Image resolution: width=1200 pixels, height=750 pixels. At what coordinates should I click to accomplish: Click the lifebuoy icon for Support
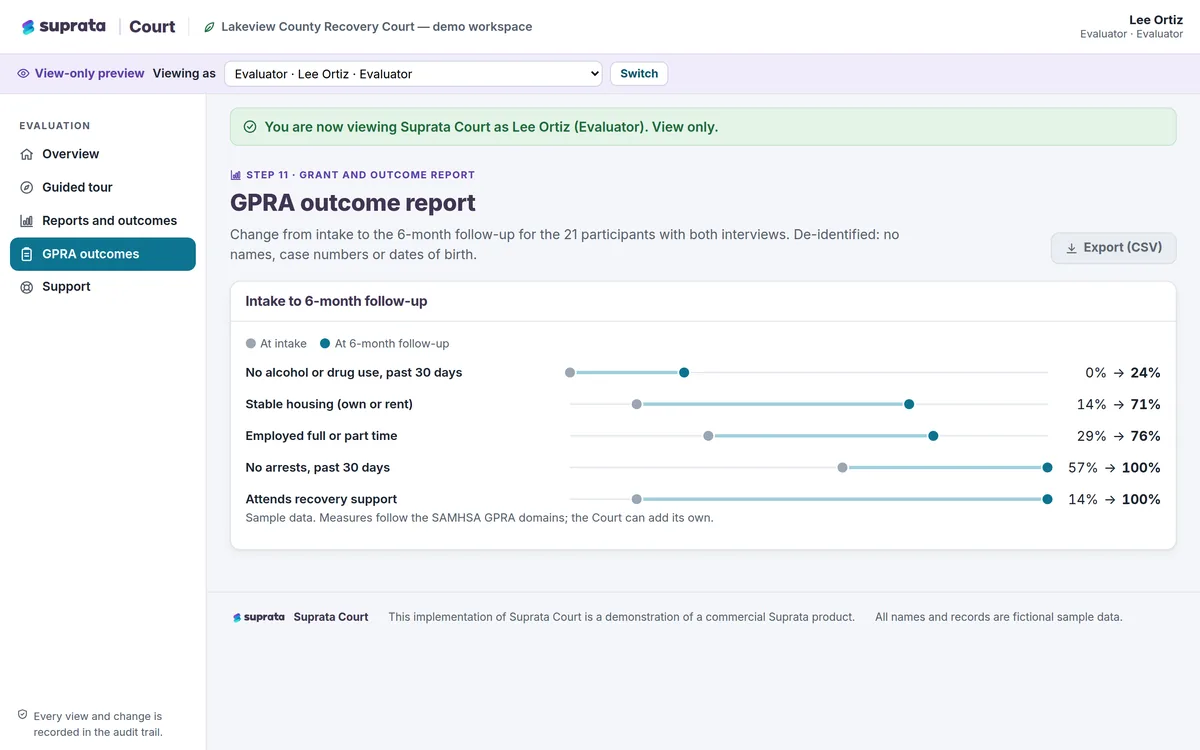pos(27,287)
